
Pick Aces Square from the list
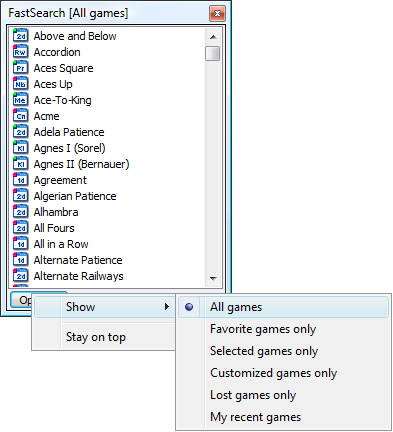(63, 68)
